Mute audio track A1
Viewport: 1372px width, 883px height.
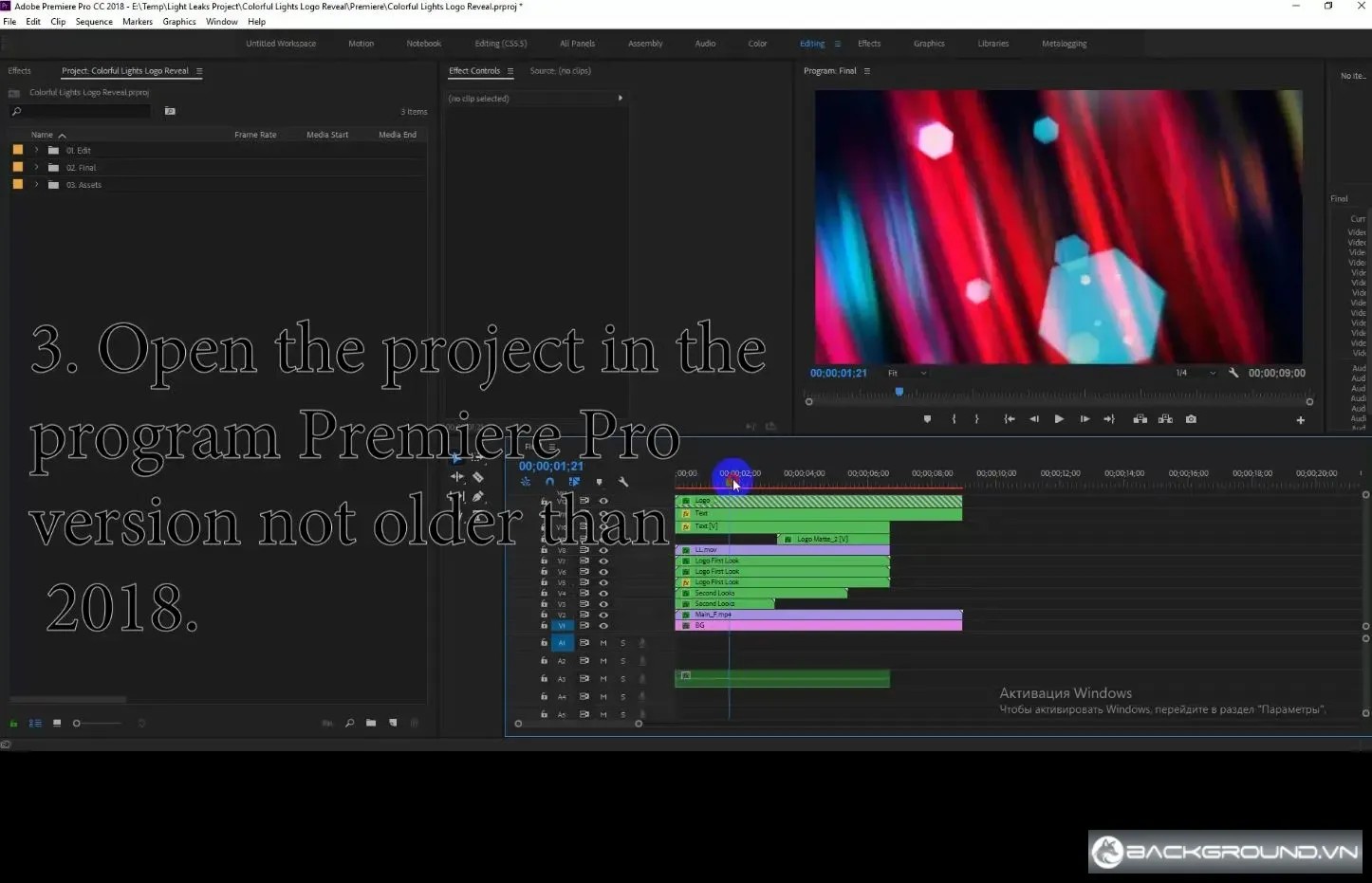tap(603, 643)
